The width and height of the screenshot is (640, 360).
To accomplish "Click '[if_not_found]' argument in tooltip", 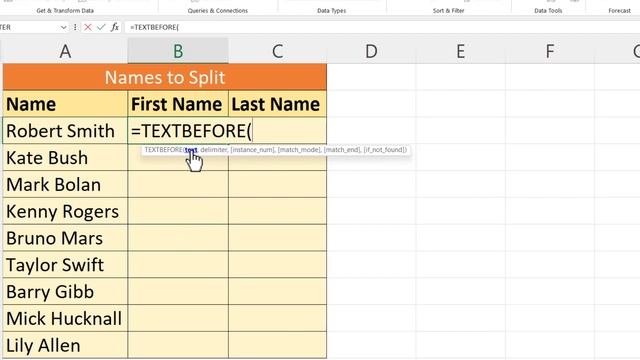I will click(x=384, y=150).
